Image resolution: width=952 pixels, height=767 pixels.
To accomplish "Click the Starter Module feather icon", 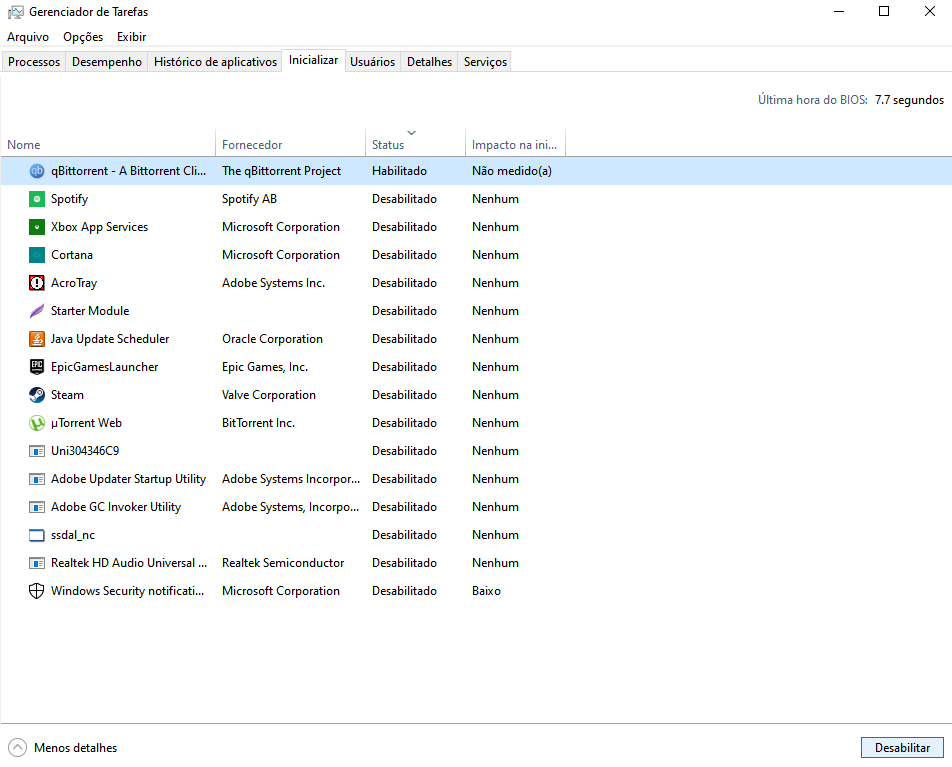I will (x=36, y=311).
